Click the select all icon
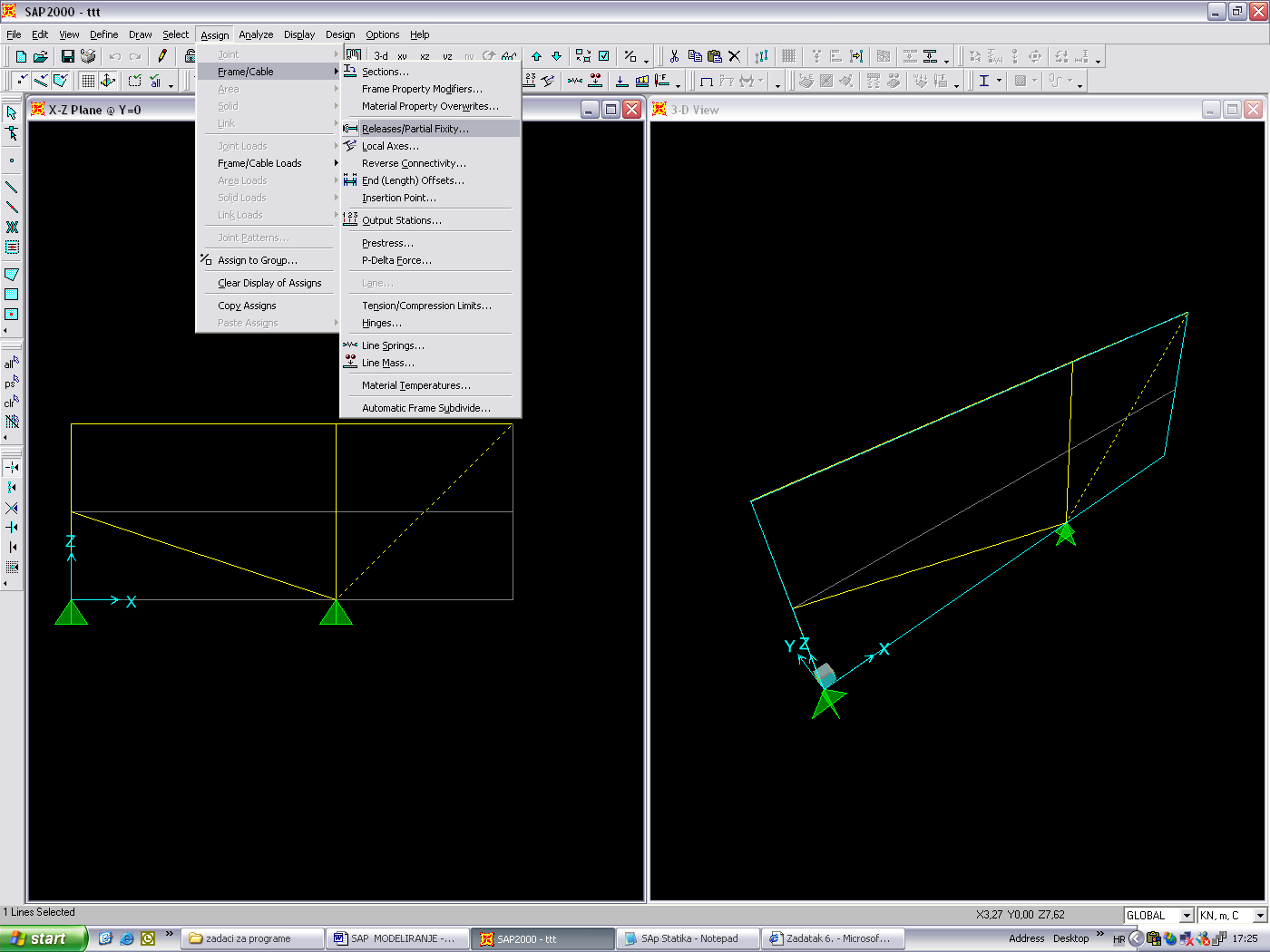1270x952 pixels. click(12, 363)
